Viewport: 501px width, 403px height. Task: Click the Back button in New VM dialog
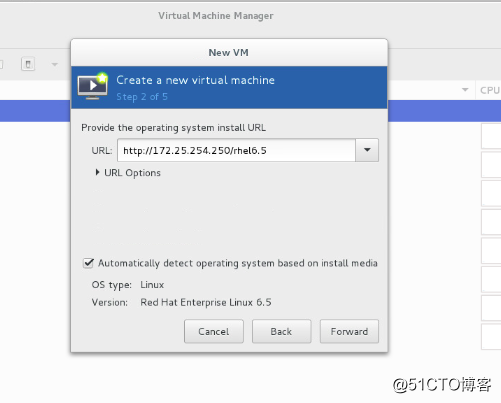(x=281, y=331)
